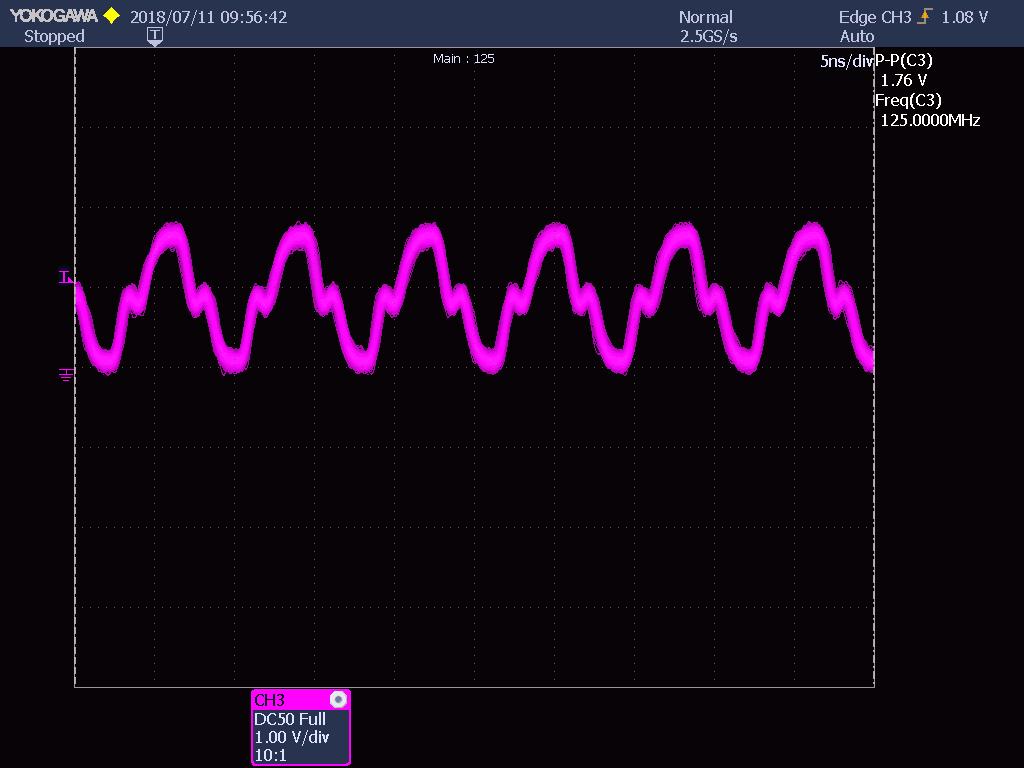The height and width of the screenshot is (768, 1024).
Task: Click the magenta trigger level marker on the left edge
Action: point(66,278)
